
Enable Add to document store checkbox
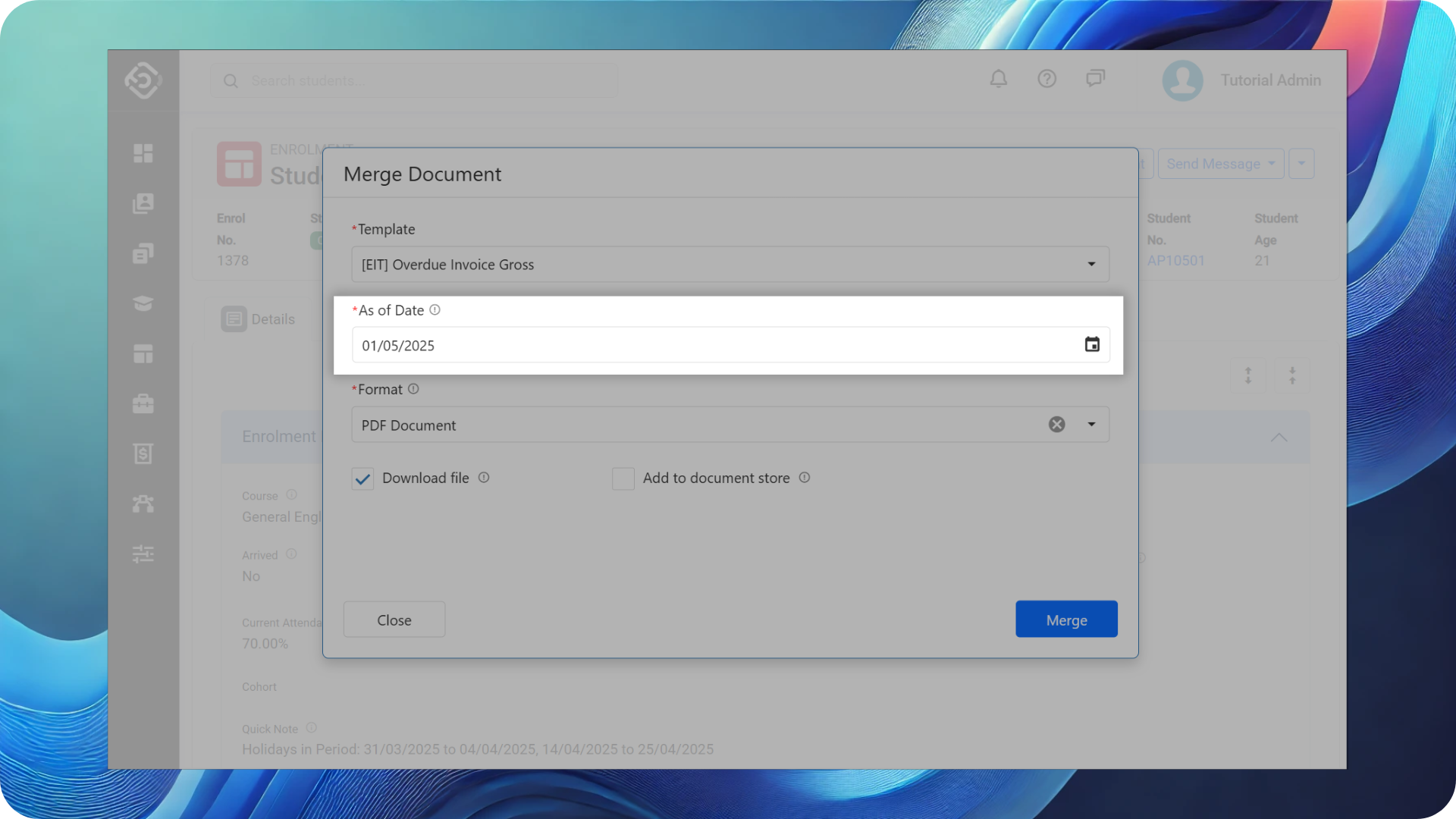pyautogui.click(x=623, y=479)
